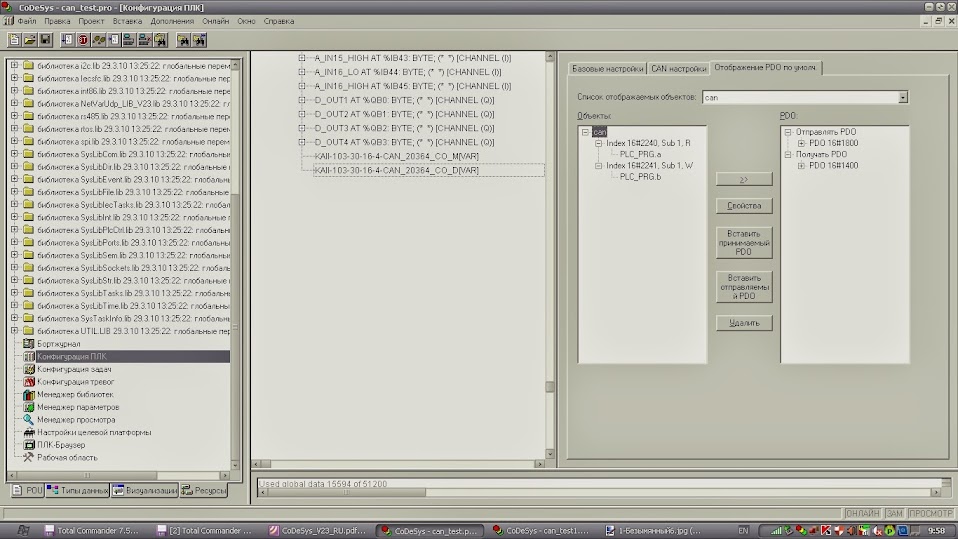
Task: Click the New file toolbar icon
Action: pos(14,40)
